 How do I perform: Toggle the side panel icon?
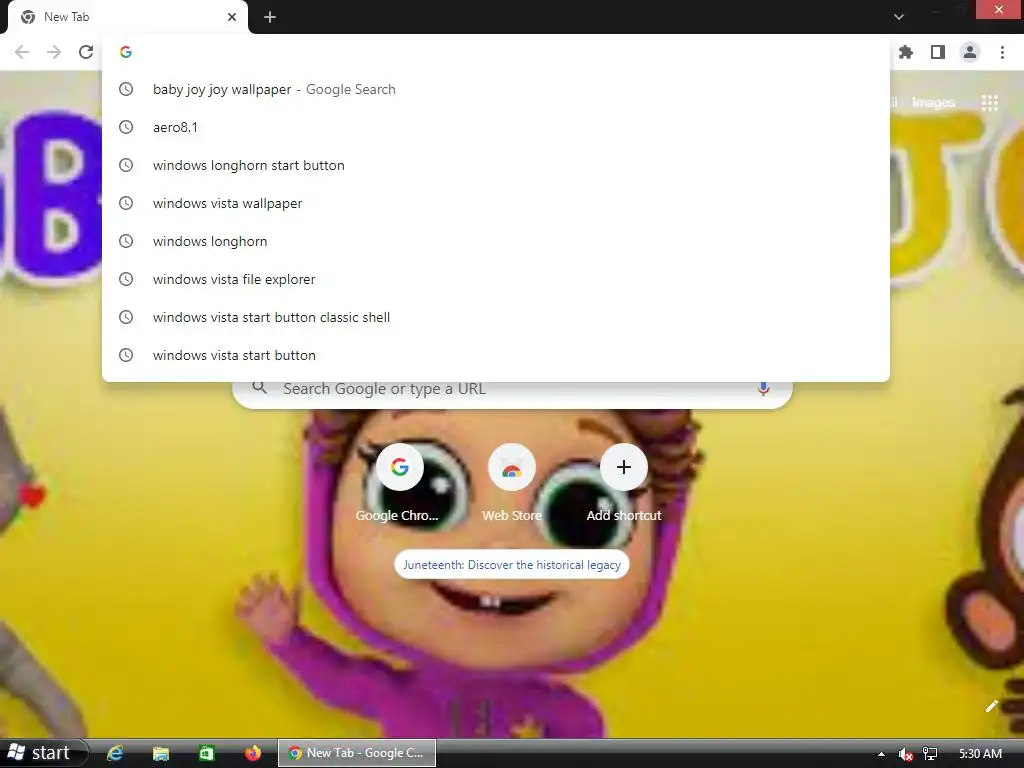tap(938, 52)
